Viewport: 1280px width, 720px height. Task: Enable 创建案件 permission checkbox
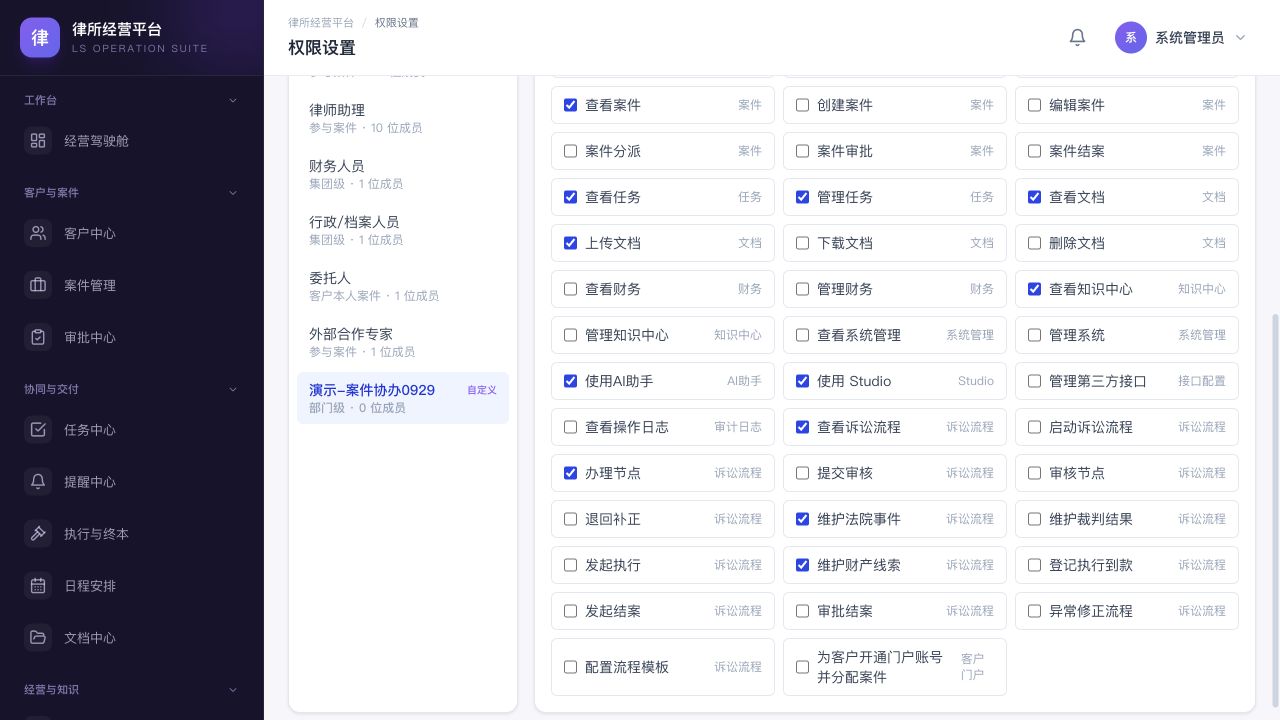coord(802,105)
